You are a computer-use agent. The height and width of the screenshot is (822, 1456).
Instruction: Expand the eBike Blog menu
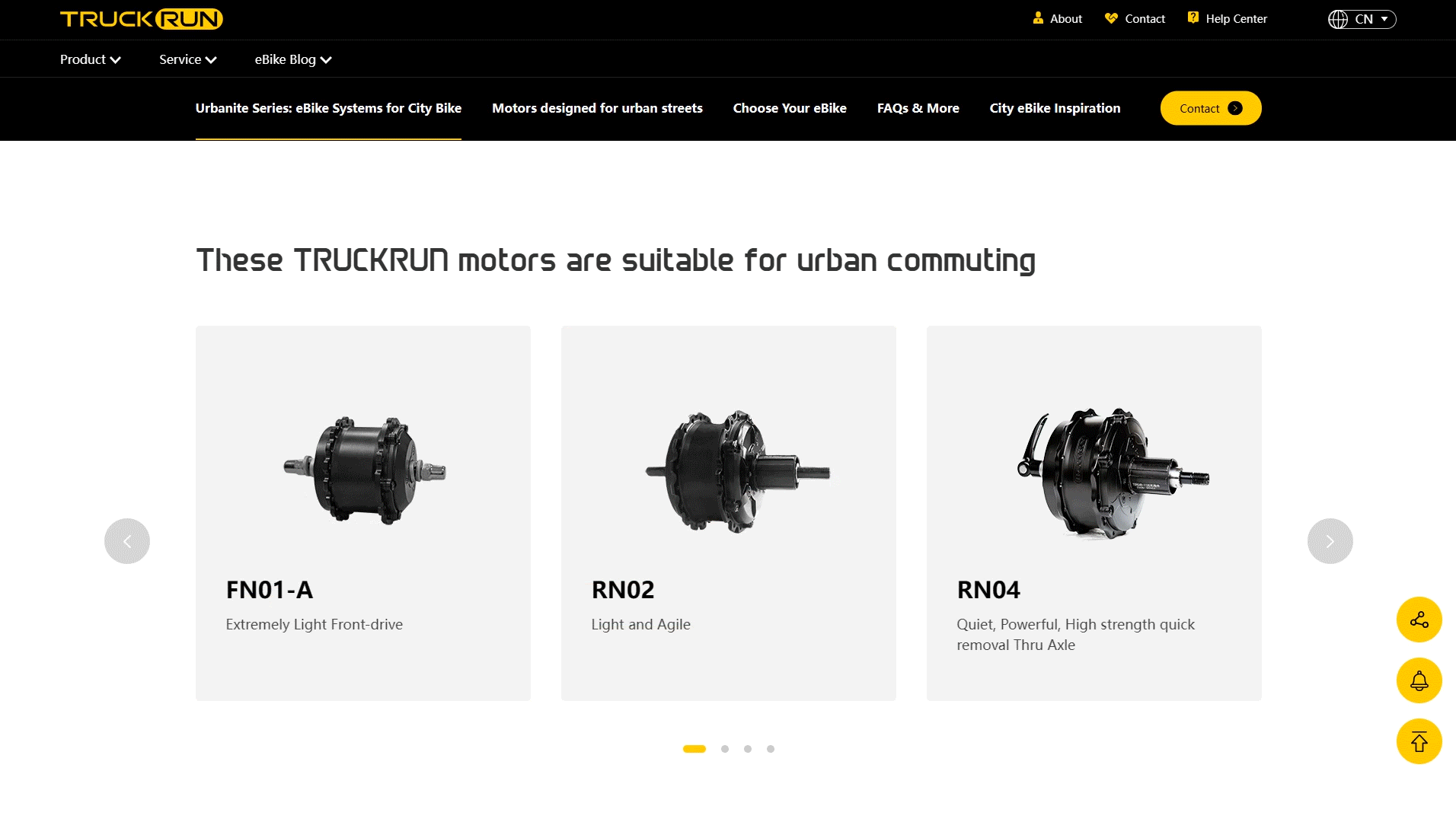click(293, 59)
